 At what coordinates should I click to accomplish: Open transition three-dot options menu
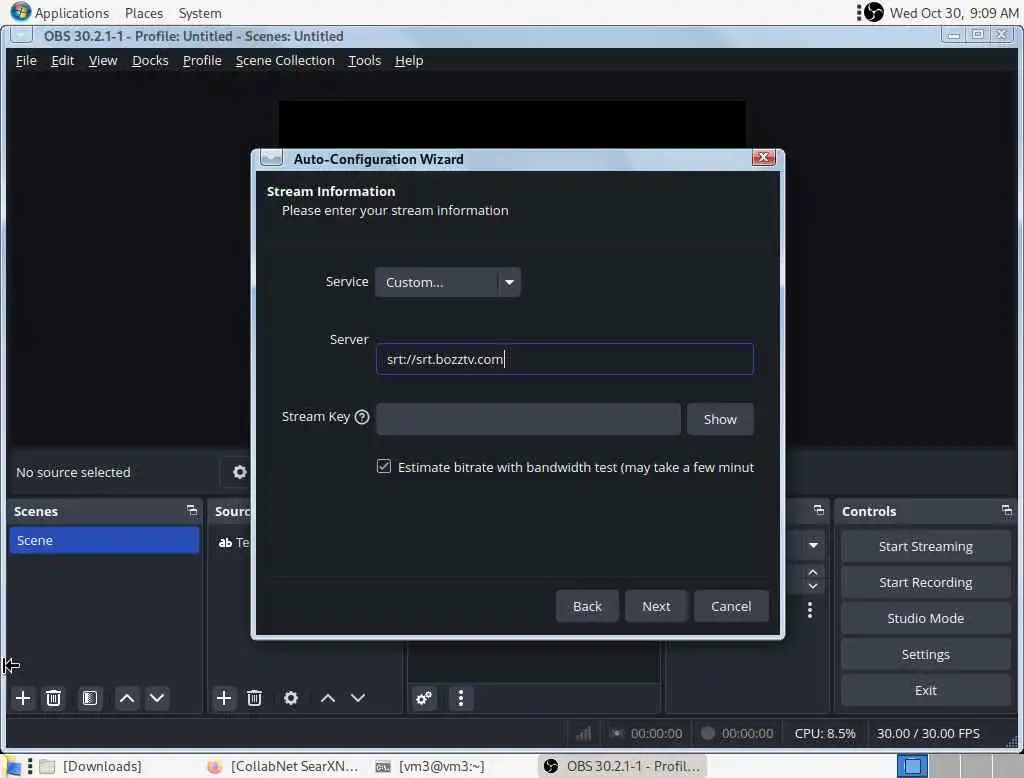pyautogui.click(x=810, y=610)
